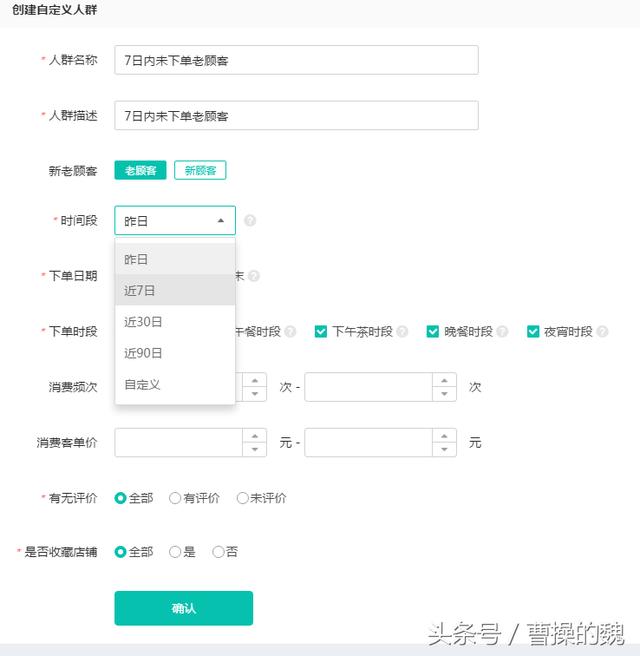Choose 否 for 是否收藏店铺
This screenshot has width=640, height=656.
click(x=218, y=552)
